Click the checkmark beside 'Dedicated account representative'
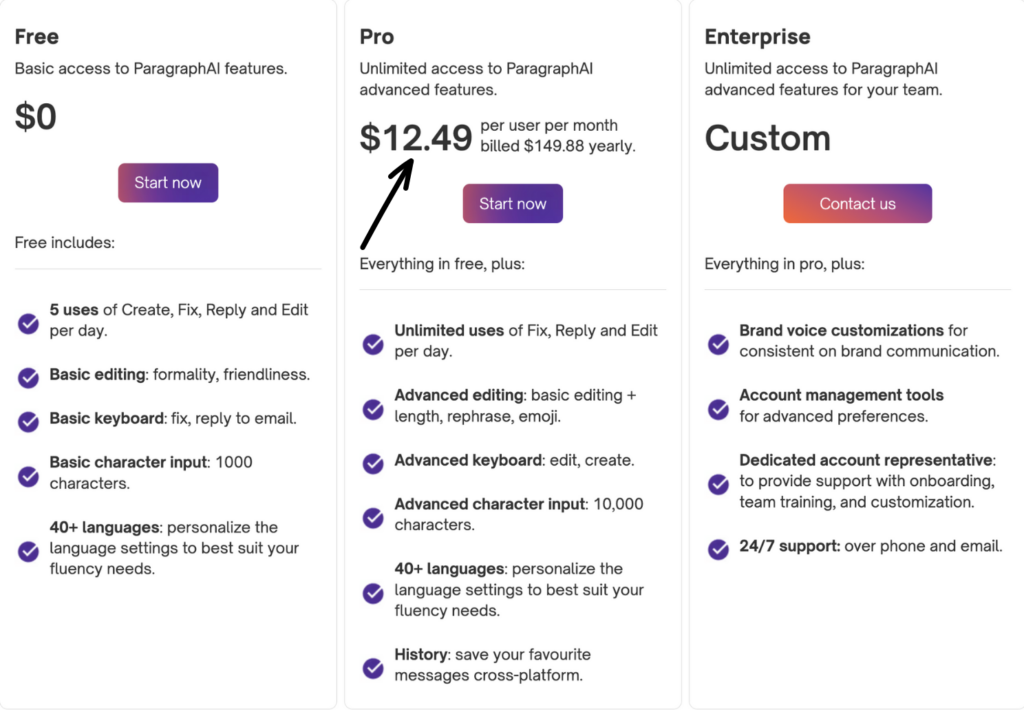Screen dimensions: 1024x710 click(718, 484)
